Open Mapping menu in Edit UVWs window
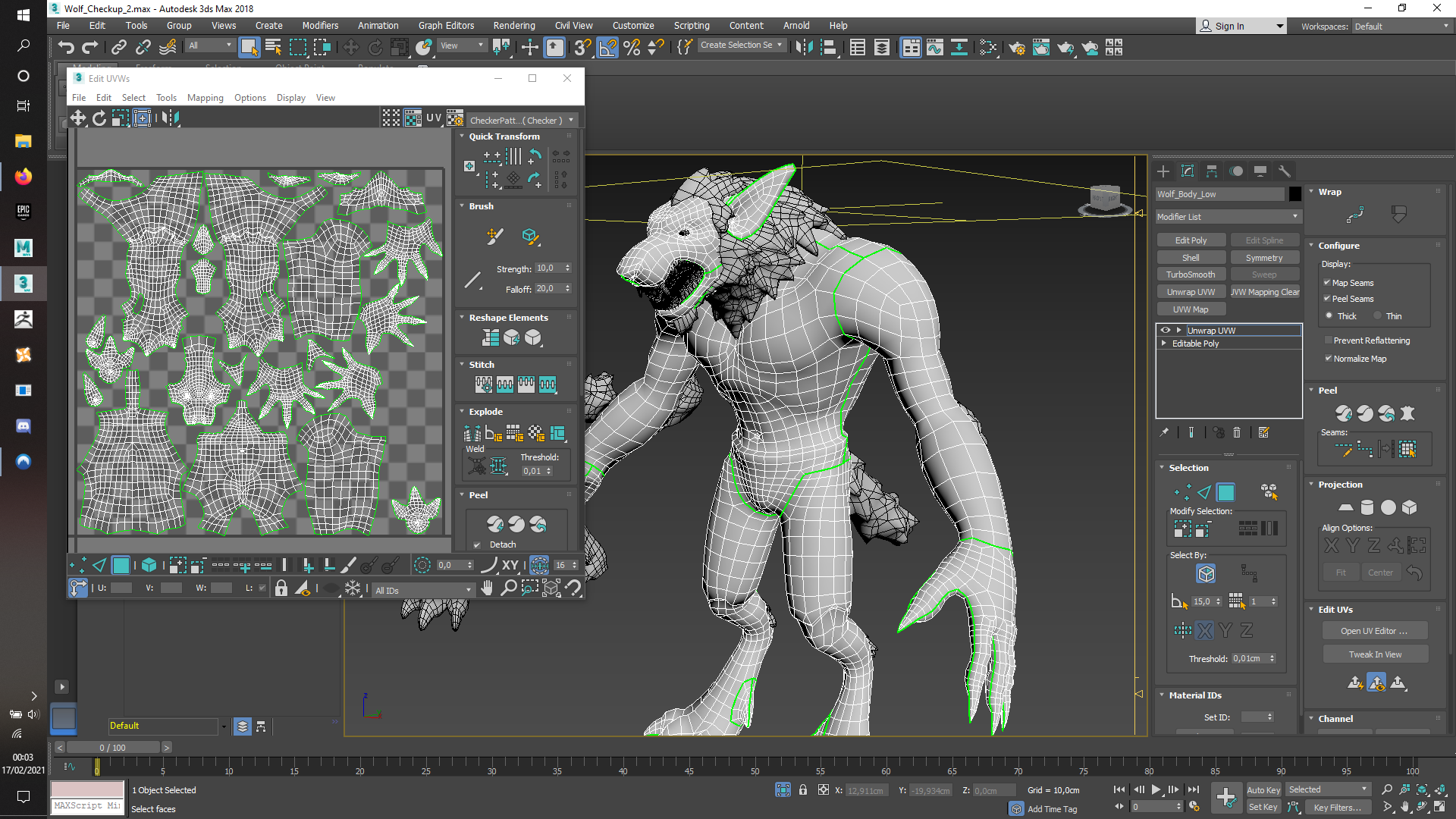Image resolution: width=1456 pixels, height=819 pixels. (x=206, y=98)
